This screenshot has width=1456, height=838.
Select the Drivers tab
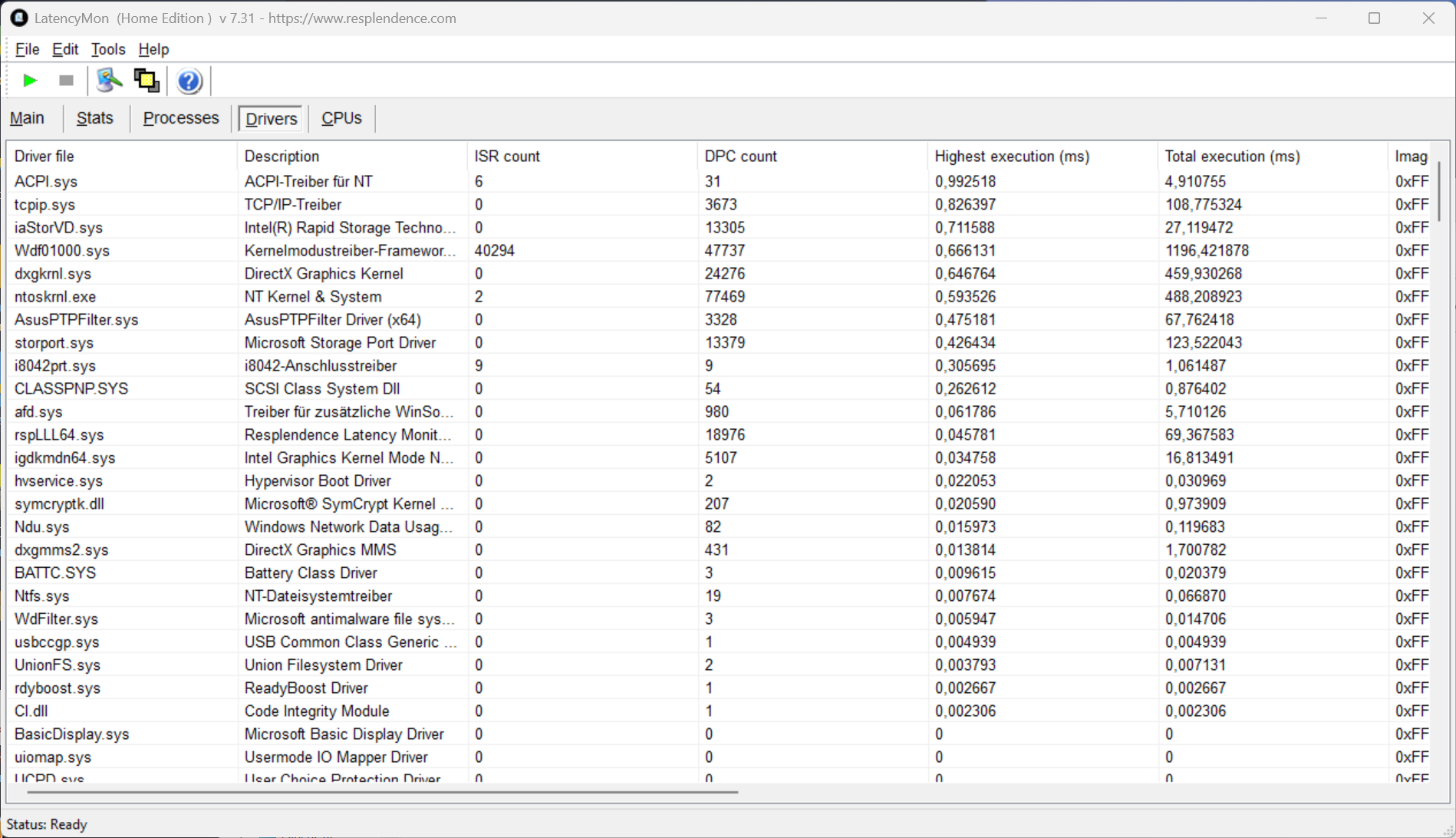(271, 118)
